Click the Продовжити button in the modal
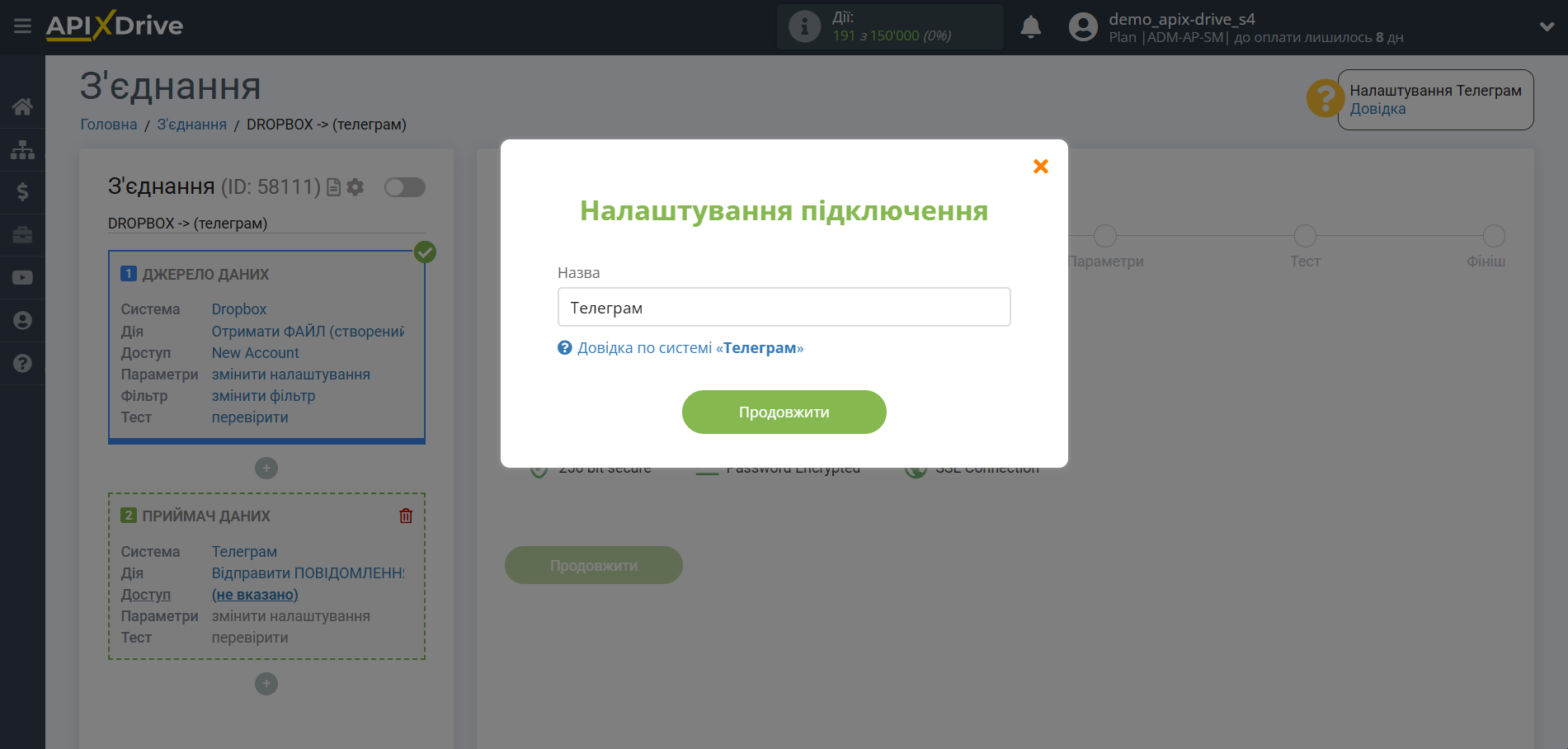This screenshot has width=1568, height=749. click(x=783, y=412)
